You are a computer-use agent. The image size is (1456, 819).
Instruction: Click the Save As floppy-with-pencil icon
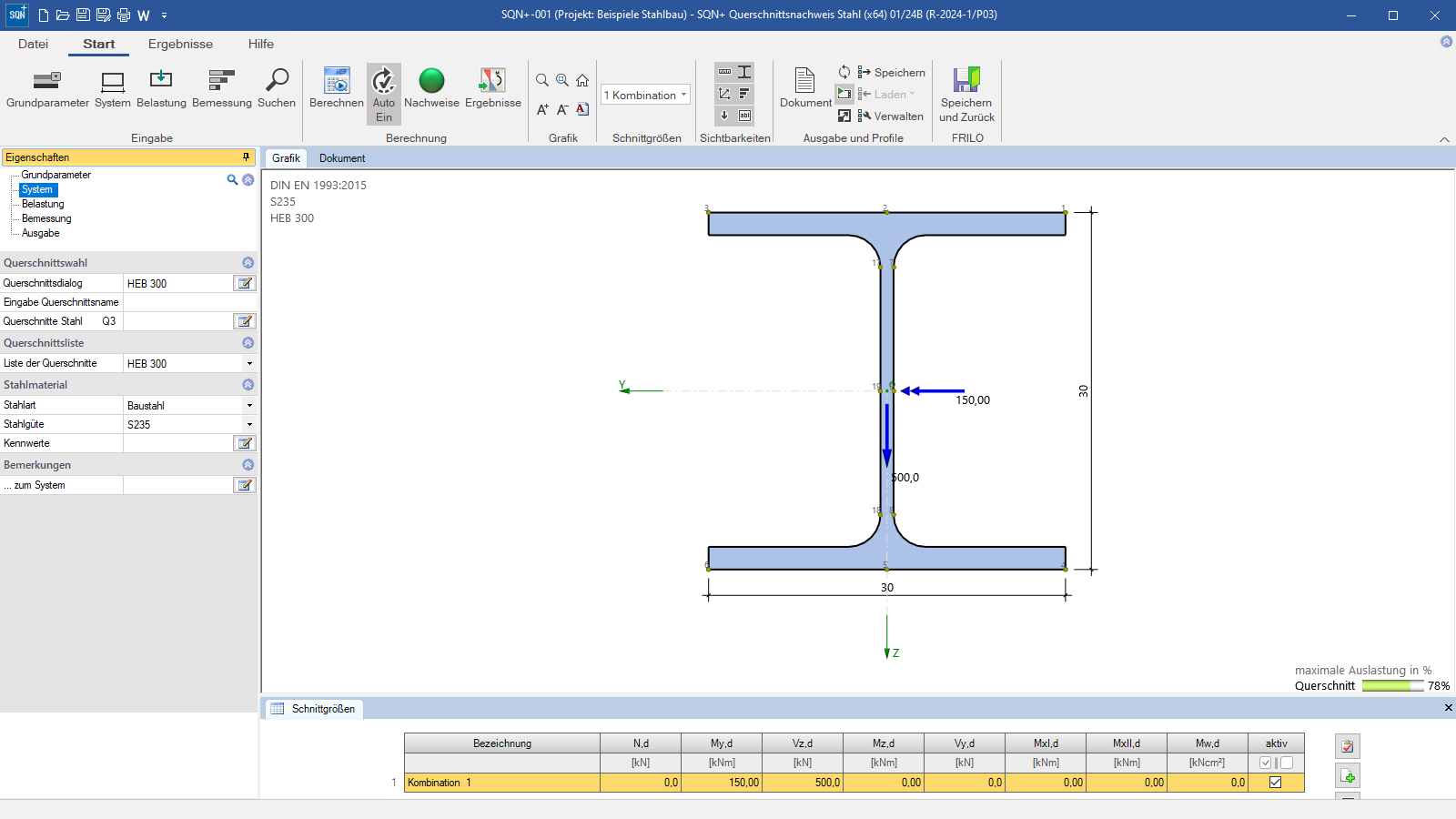(103, 15)
